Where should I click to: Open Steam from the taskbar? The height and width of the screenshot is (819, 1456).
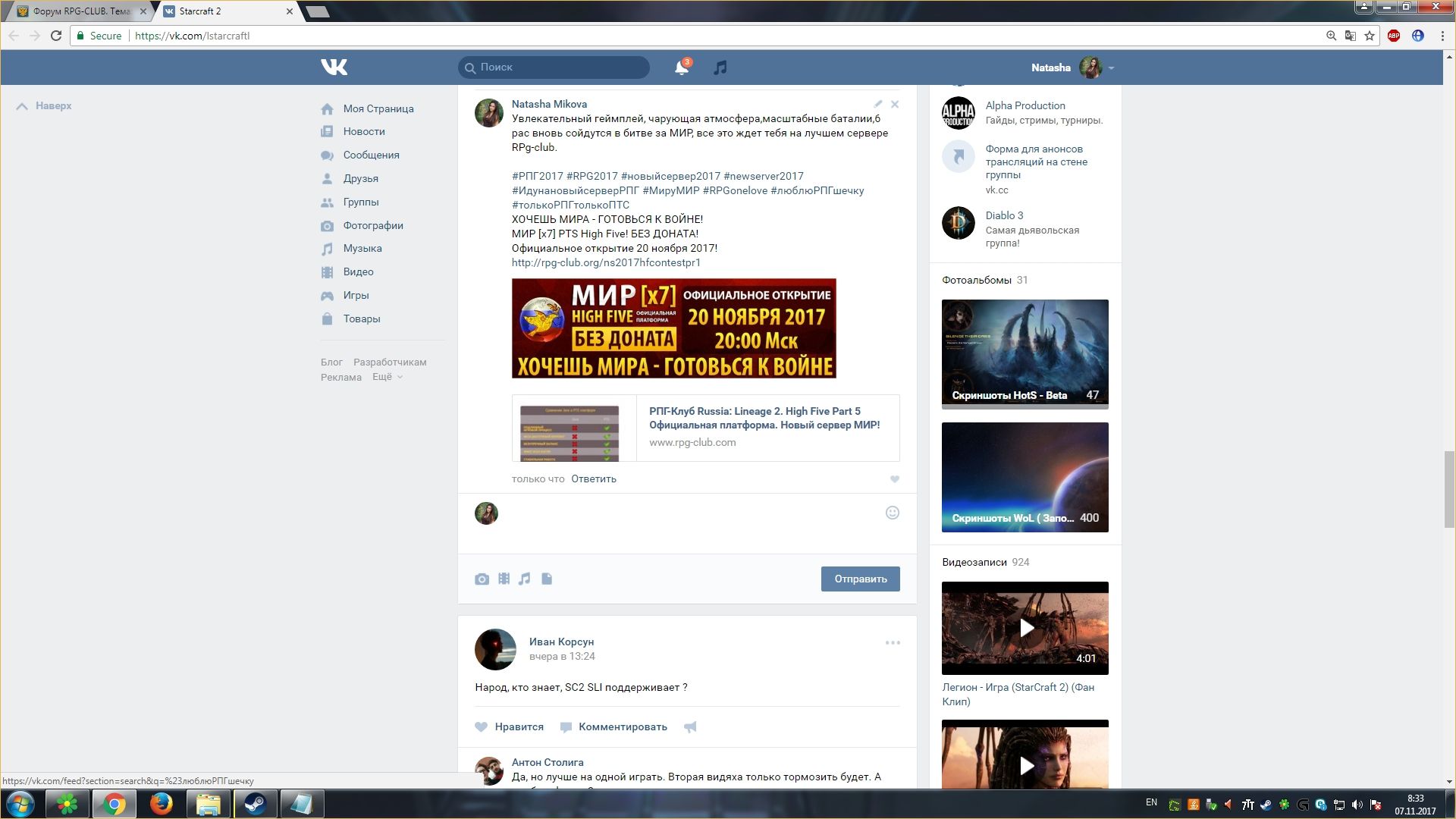coord(255,804)
